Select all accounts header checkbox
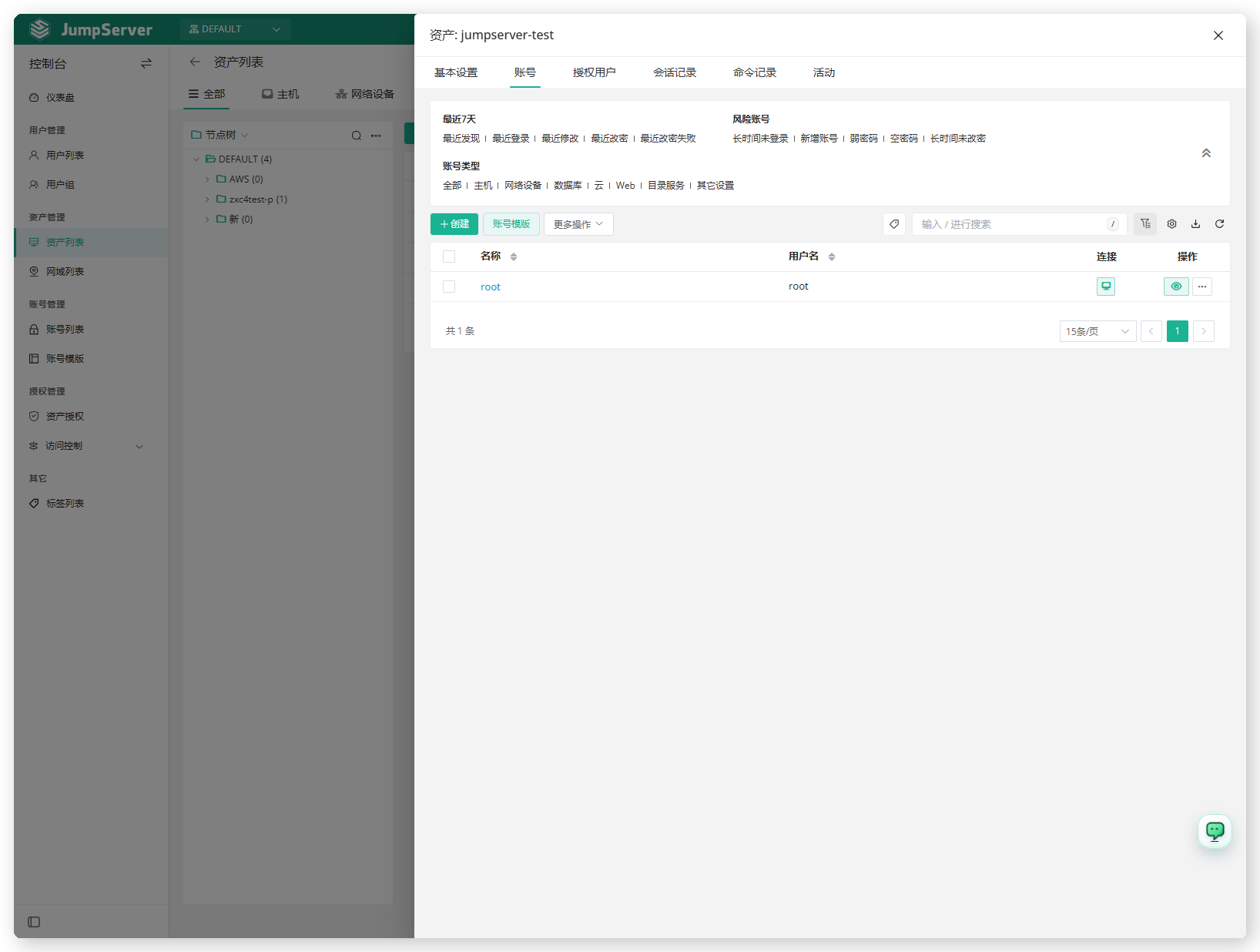Image resolution: width=1260 pixels, height=952 pixels. [449, 256]
